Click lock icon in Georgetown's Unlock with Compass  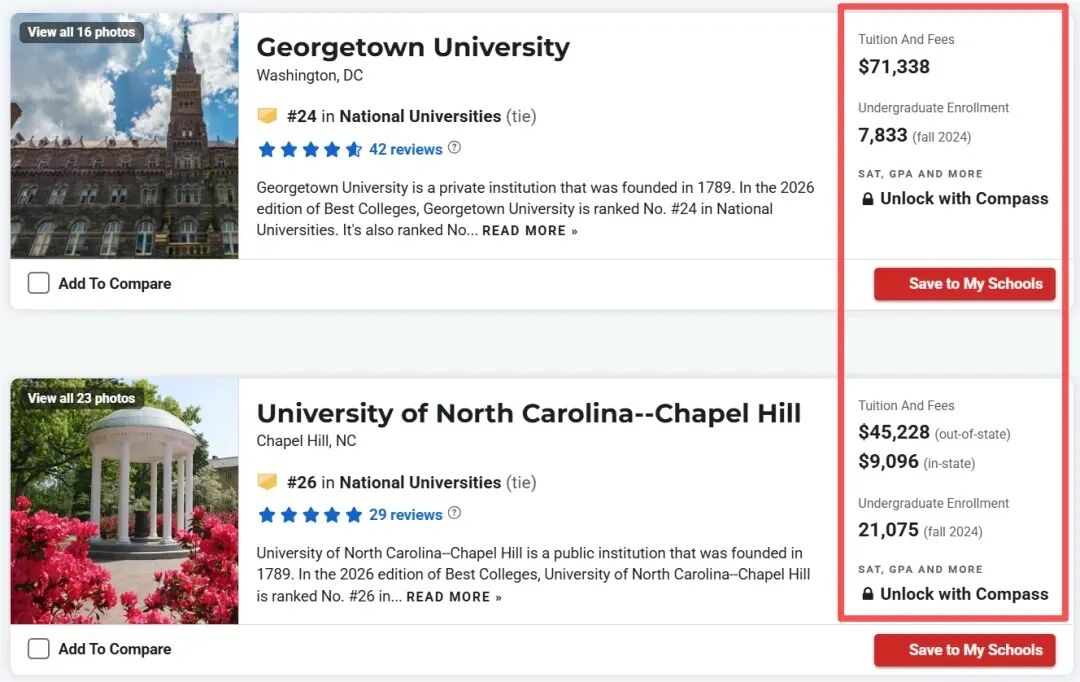pos(868,199)
